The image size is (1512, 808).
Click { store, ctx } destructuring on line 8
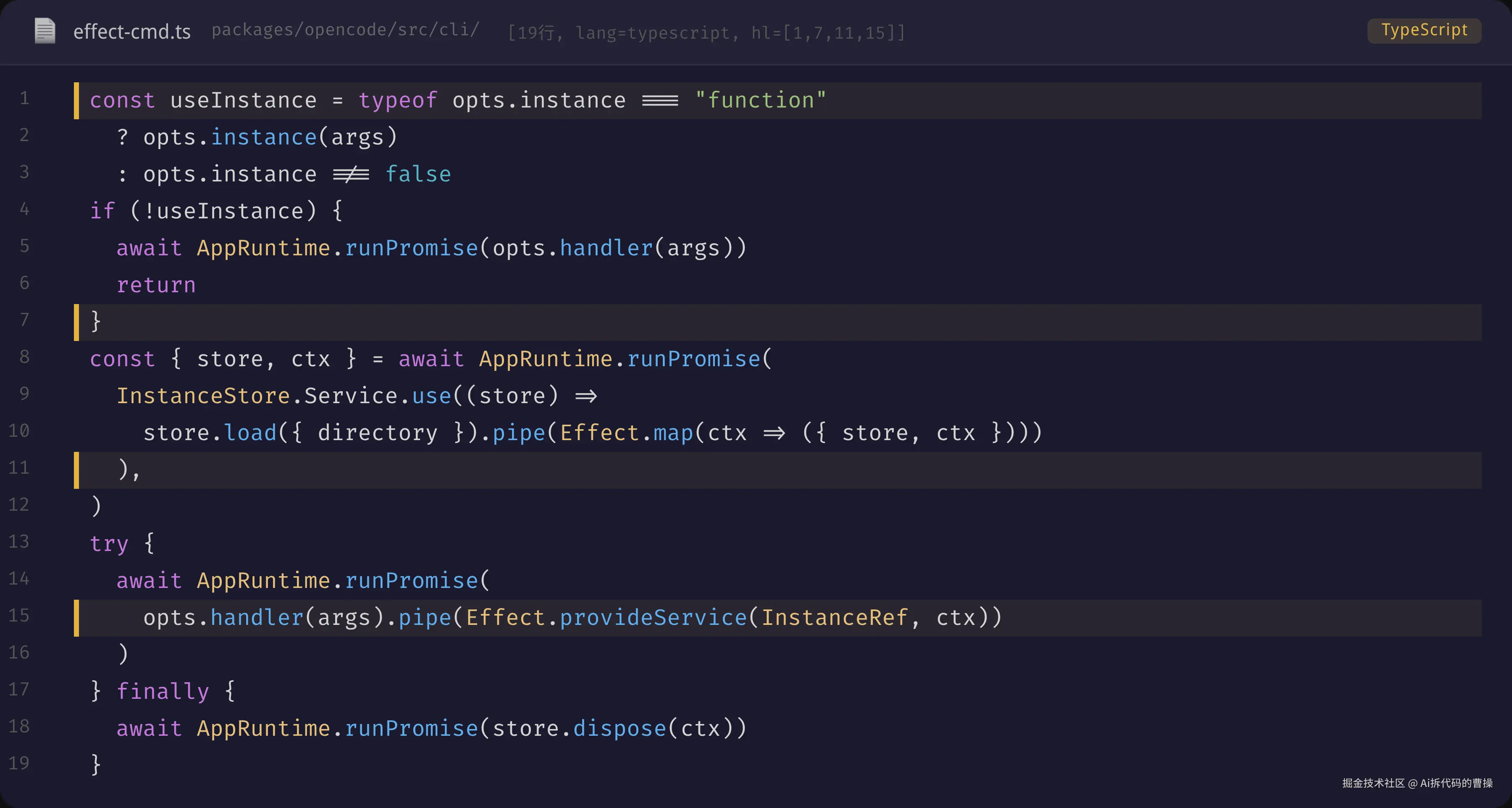(263, 359)
